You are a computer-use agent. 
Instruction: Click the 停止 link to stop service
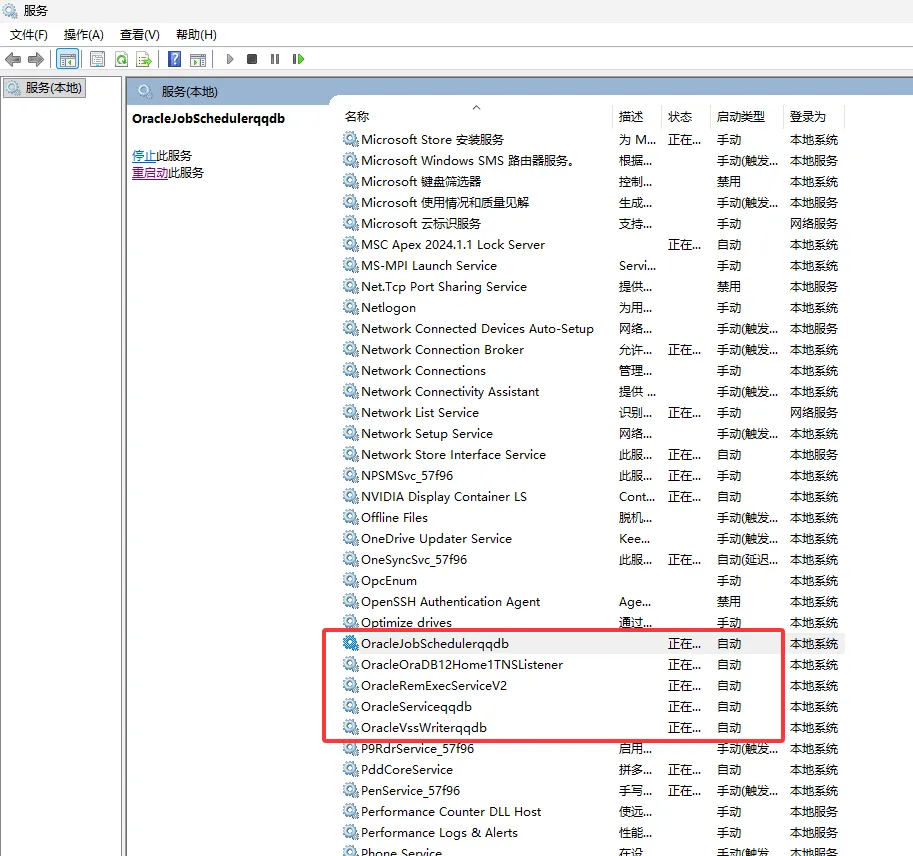[x=144, y=155]
